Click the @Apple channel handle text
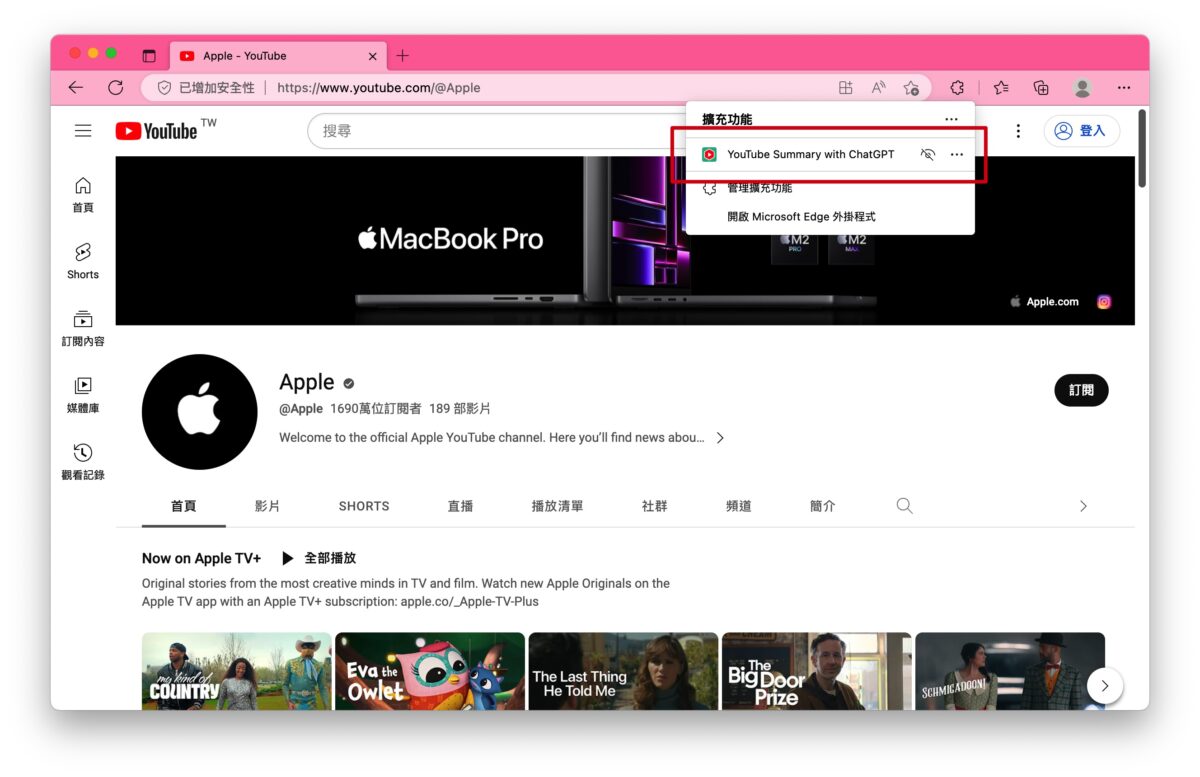The image size is (1200, 777). (x=301, y=409)
